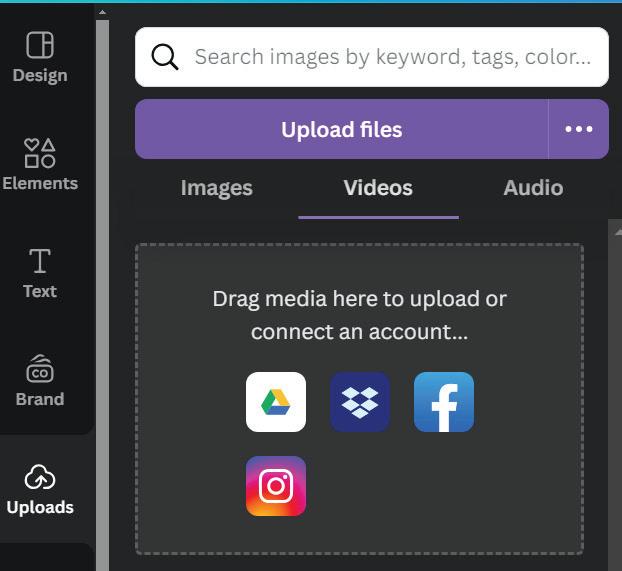Open the Elements panel
The width and height of the screenshot is (622, 571).
[40, 165]
